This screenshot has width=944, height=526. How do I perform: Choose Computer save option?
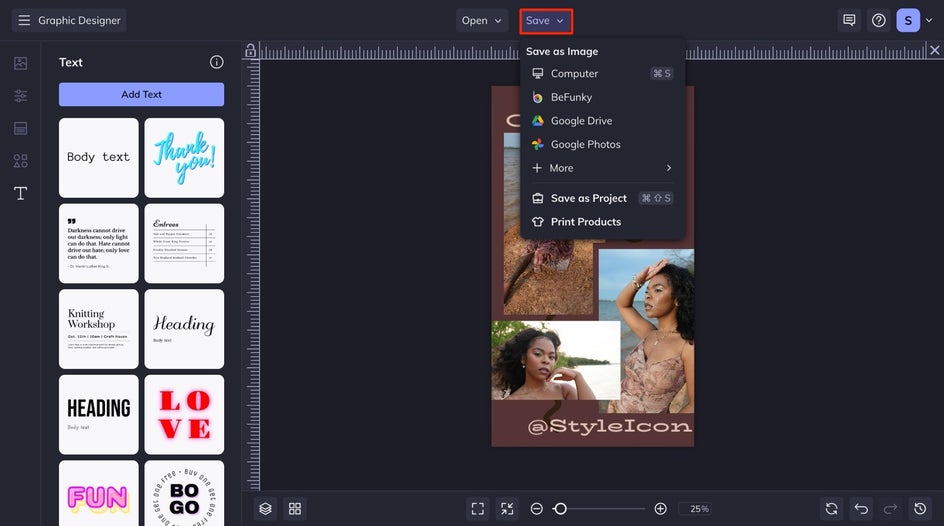click(602, 73)
